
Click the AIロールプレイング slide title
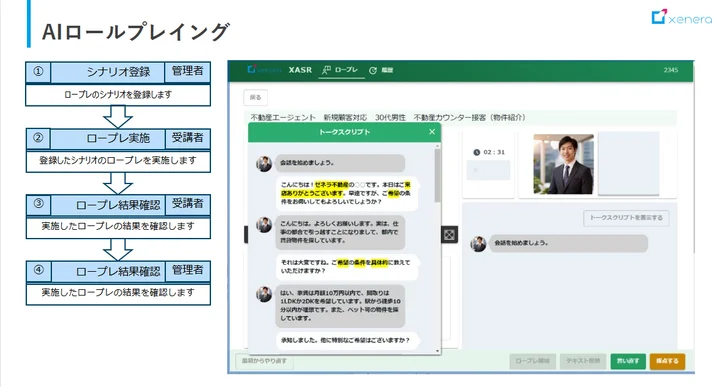tap(135, 32)
